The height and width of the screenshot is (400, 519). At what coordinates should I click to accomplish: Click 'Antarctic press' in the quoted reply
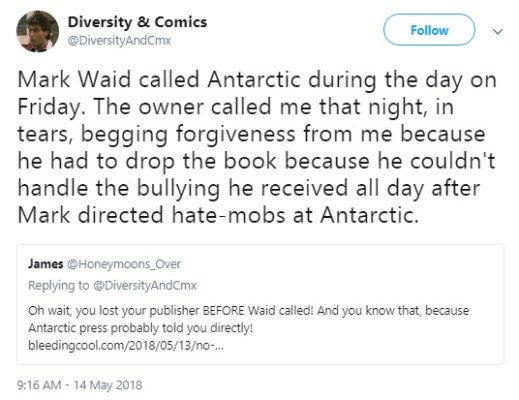(x=68, y=328)
